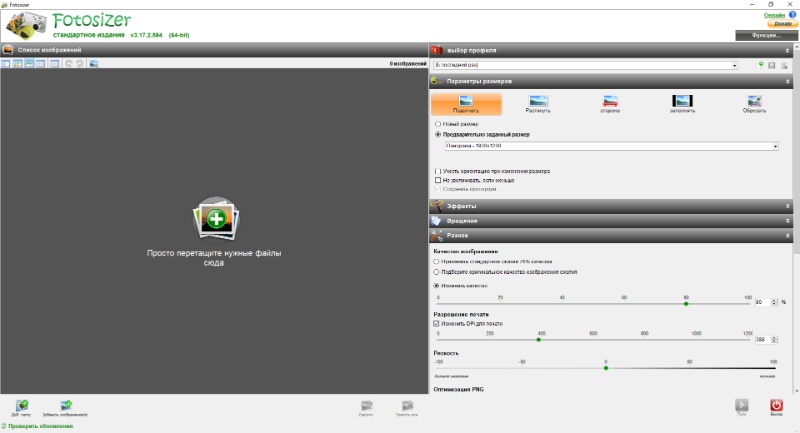Open the Функции menu button
This screenshot has height=433, width=800.
click(766, 35)
